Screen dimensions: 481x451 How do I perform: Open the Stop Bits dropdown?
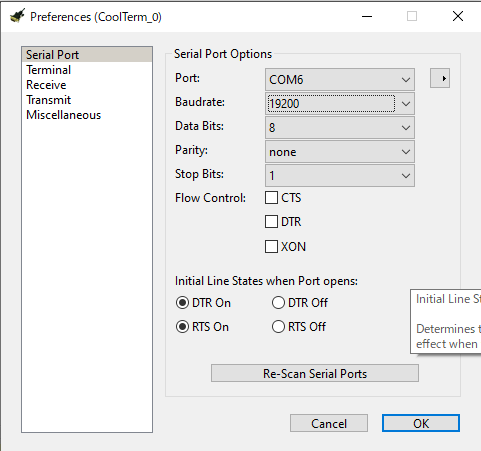pyautogui.click(x=340, y=175)
